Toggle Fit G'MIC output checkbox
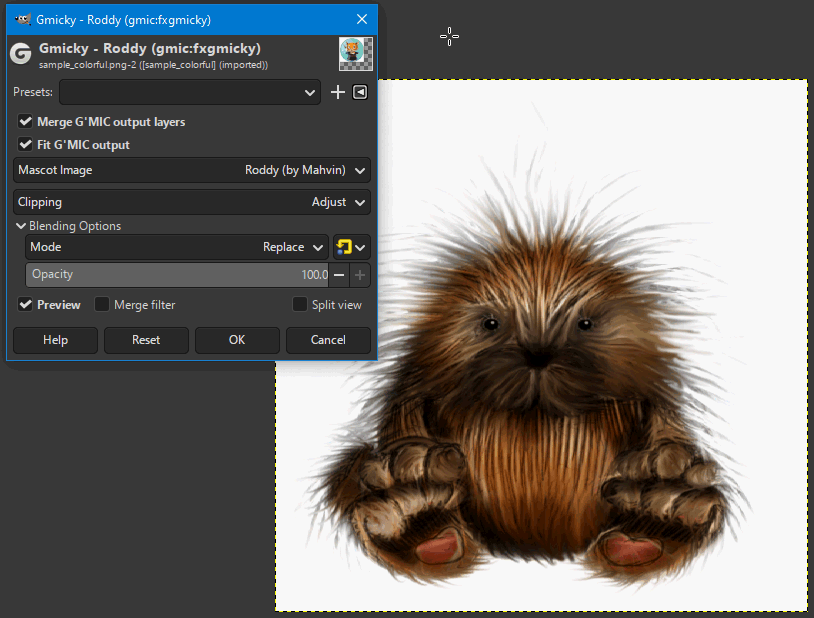 click(x=25, y=144)
